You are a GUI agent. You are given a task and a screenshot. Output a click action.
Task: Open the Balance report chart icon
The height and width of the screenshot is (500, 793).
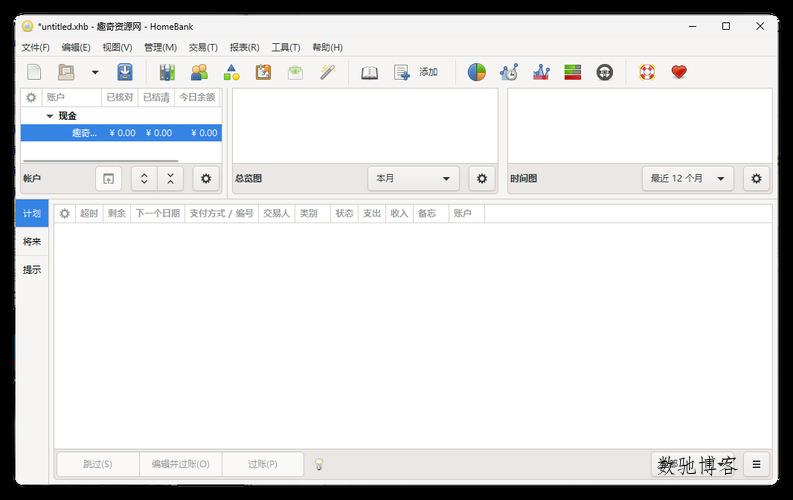541,72
